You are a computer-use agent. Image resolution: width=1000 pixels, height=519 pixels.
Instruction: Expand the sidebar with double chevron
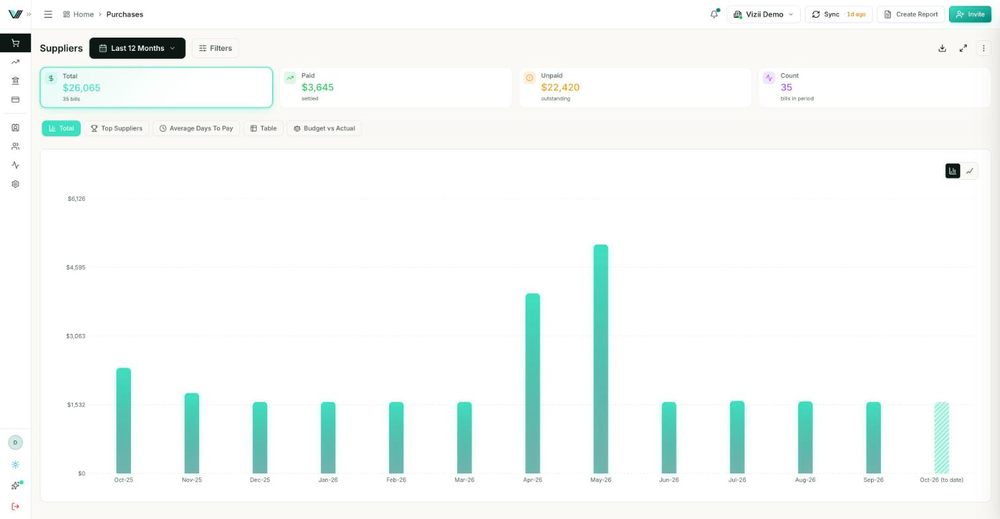[29, 14]
